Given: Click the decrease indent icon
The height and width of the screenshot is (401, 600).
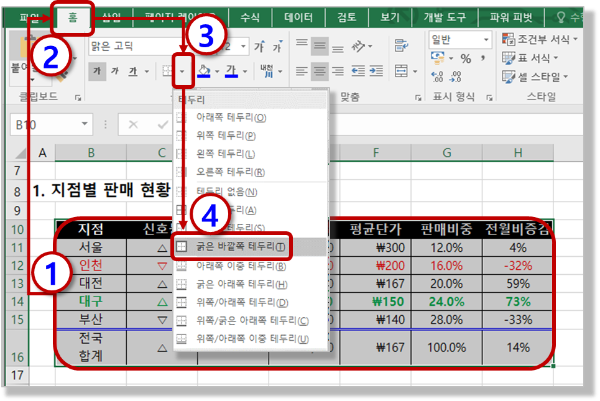Looking at the screenshot, I should click(x=358, y=71).
